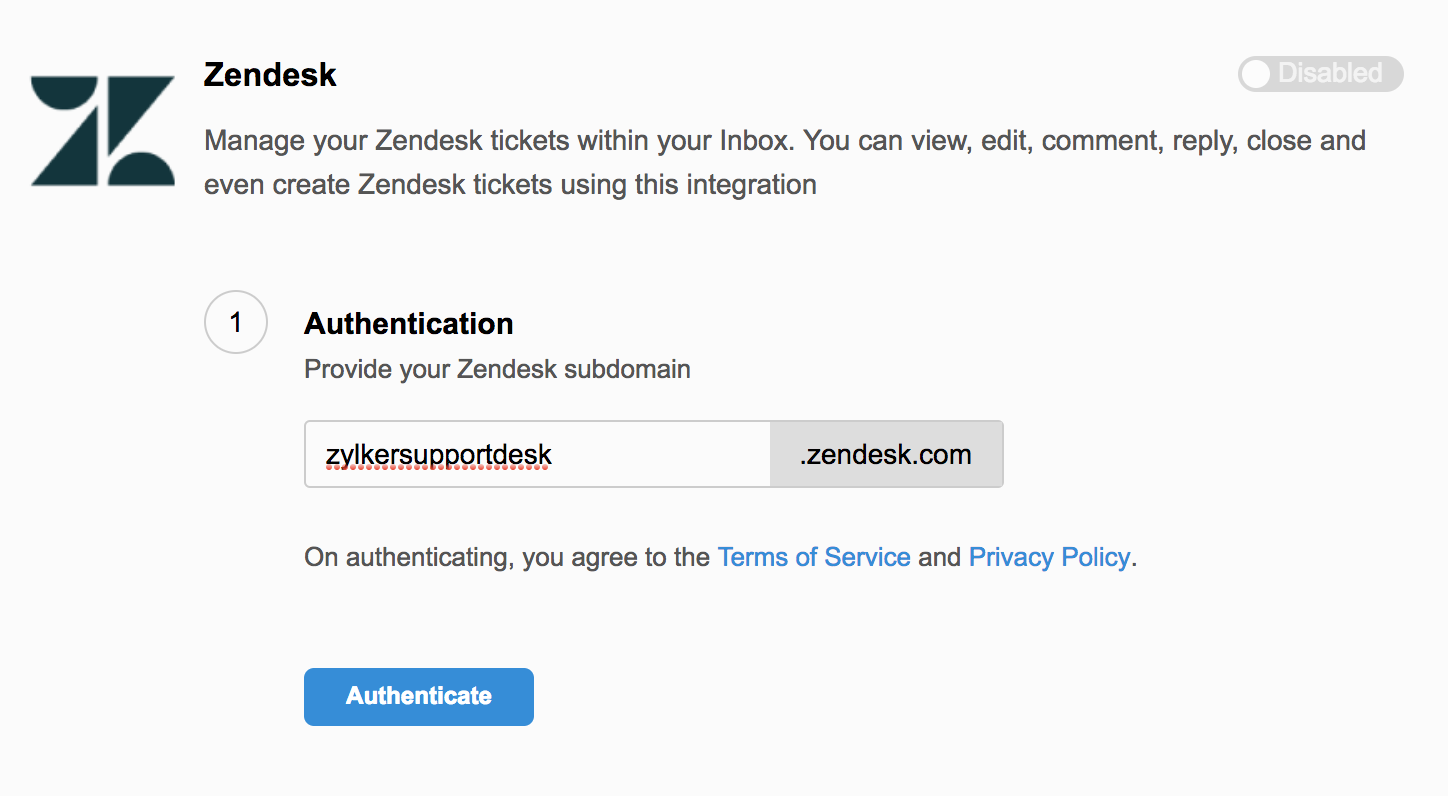Click the word 'and' between the two links
The height and width of the screenshot is (796, 1448).
[940, 557]
